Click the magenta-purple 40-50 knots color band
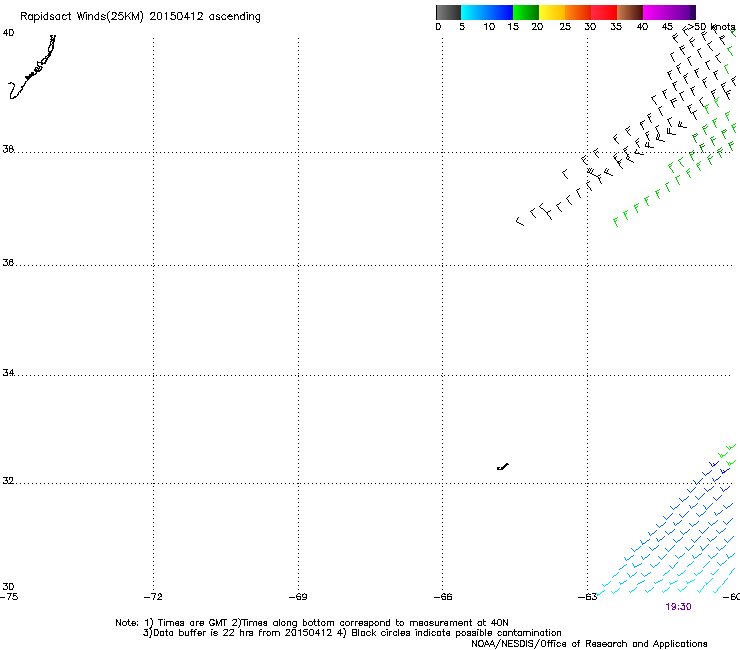Viewport: 740px width, 650px height. (669, 12)
